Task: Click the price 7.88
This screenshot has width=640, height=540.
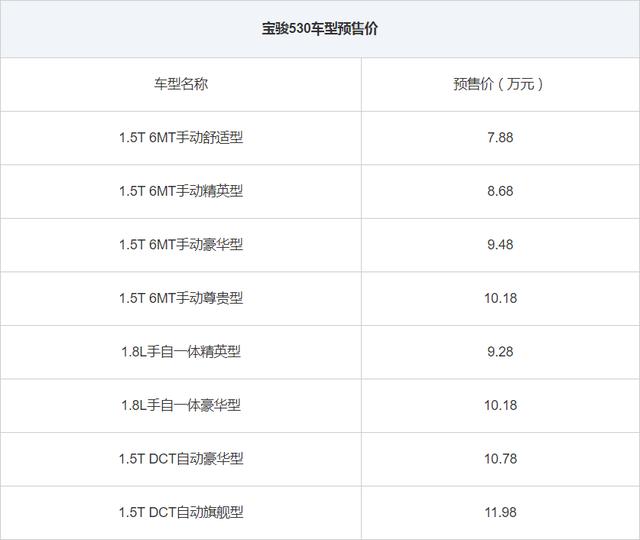Action: (500, 138)
